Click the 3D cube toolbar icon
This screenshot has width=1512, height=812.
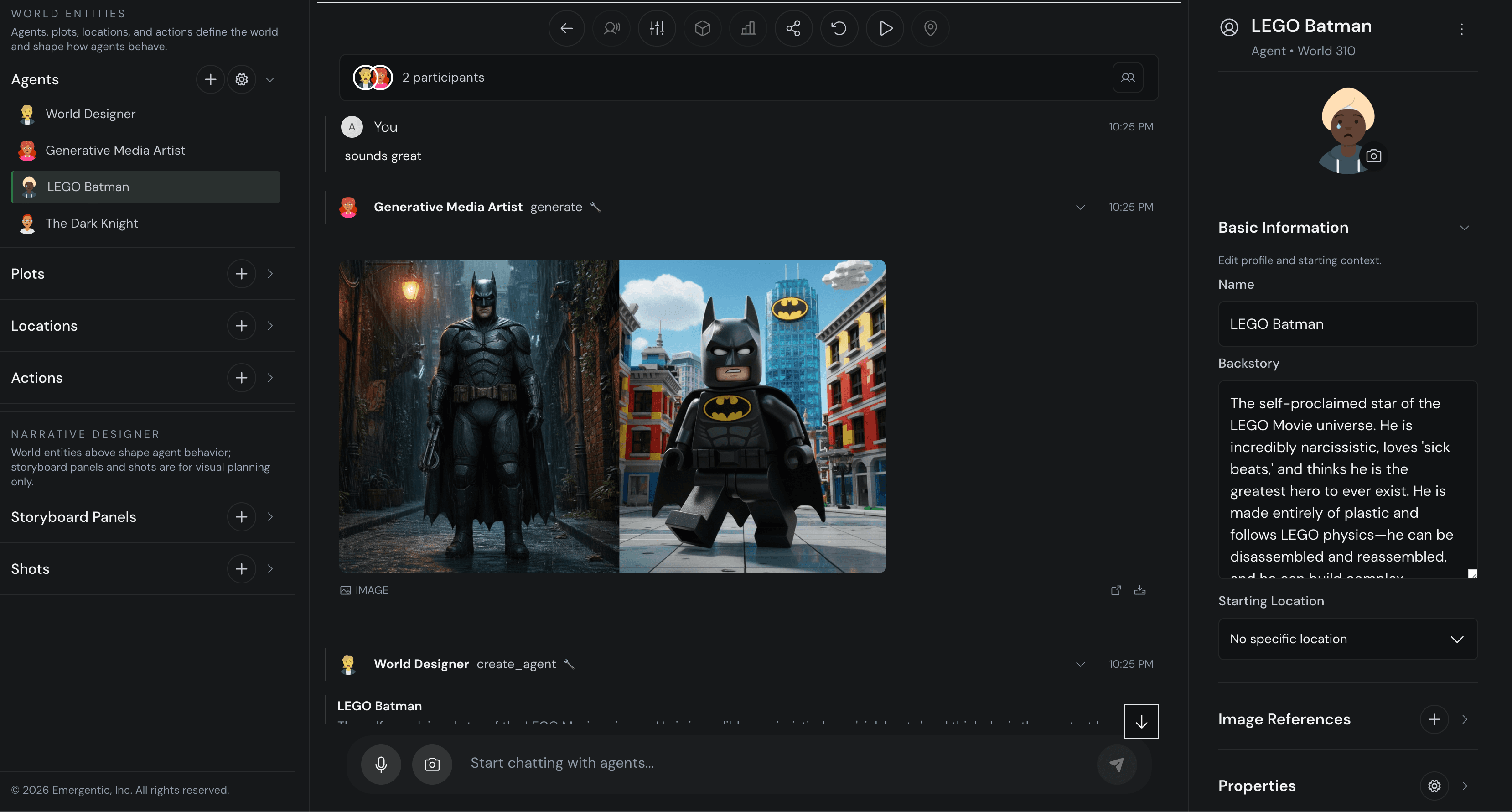(x=702, y=28)
